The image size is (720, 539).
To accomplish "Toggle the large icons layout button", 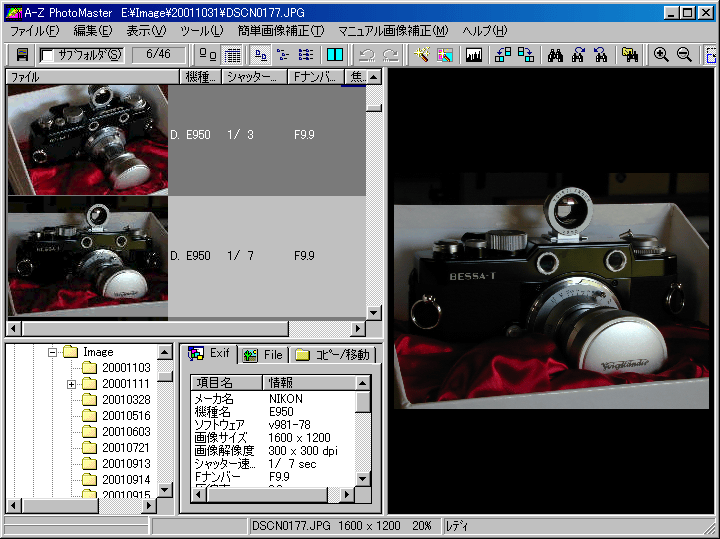I will (x=261, y=55).
